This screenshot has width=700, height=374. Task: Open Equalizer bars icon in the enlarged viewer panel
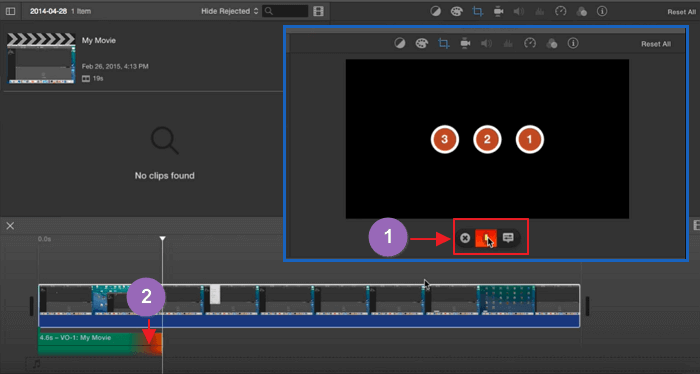point(508,43)
